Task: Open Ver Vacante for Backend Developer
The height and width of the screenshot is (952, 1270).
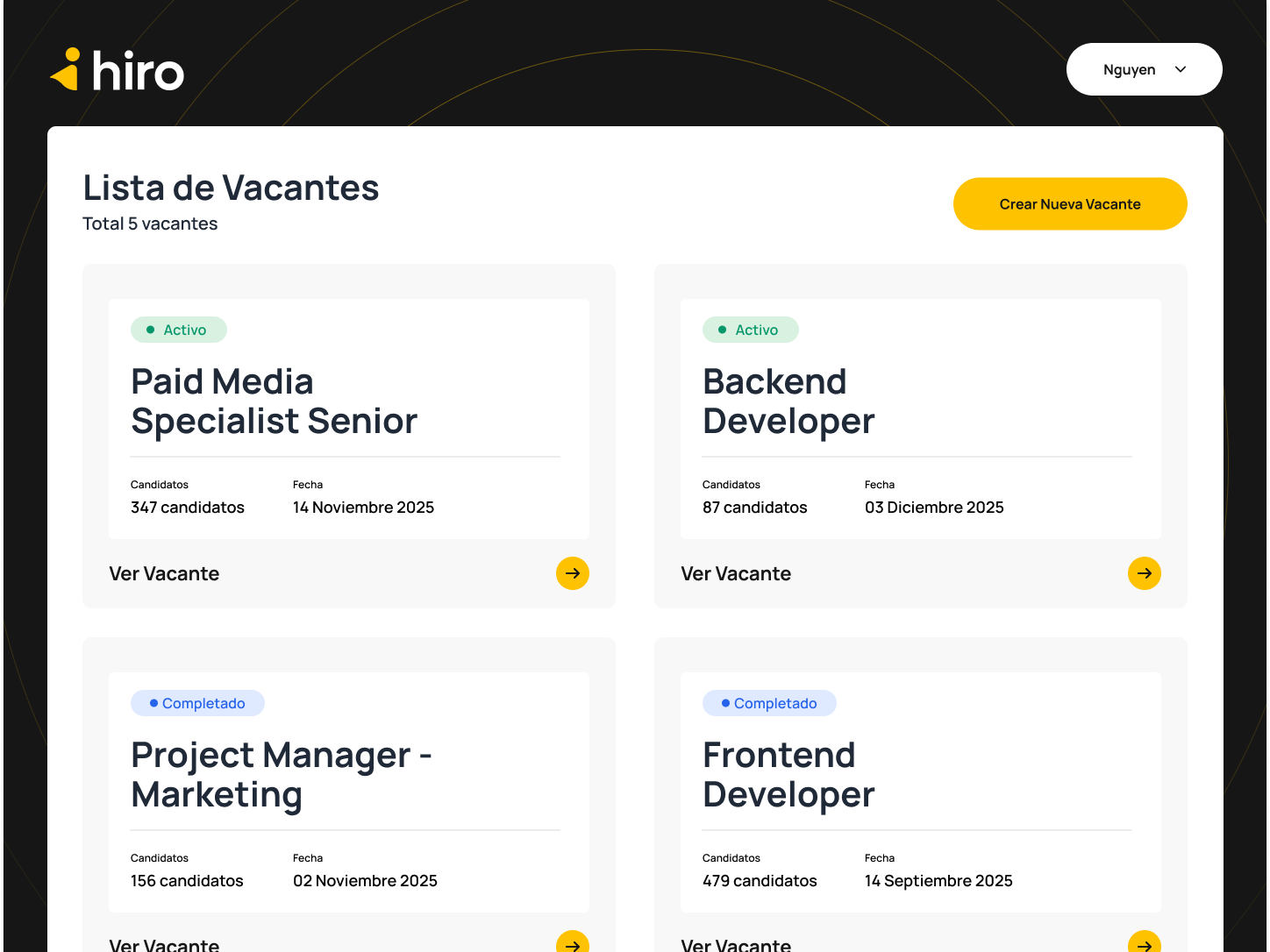Action: (x=736, y=573)
